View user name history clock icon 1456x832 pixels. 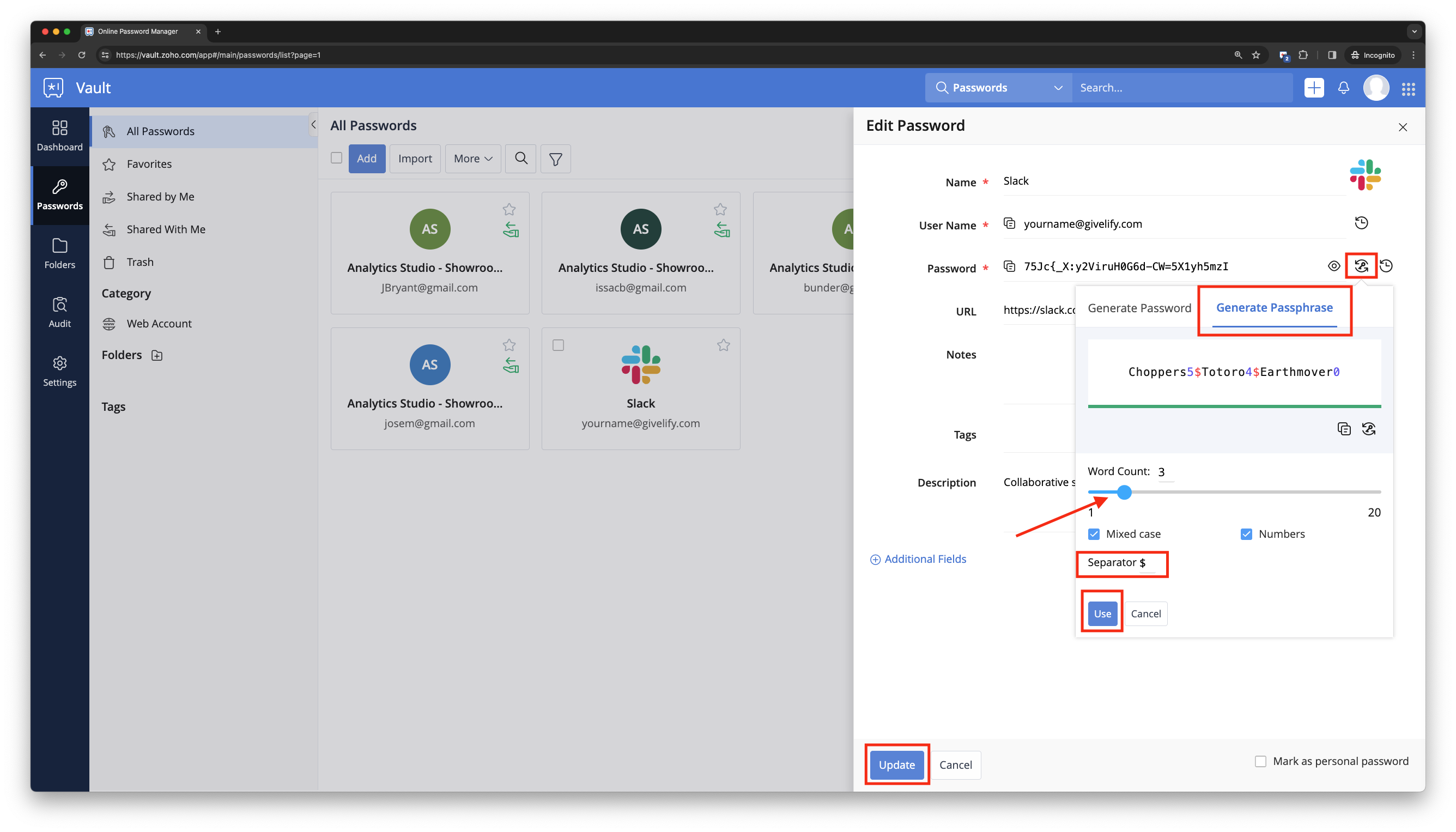coord(1361,223)
